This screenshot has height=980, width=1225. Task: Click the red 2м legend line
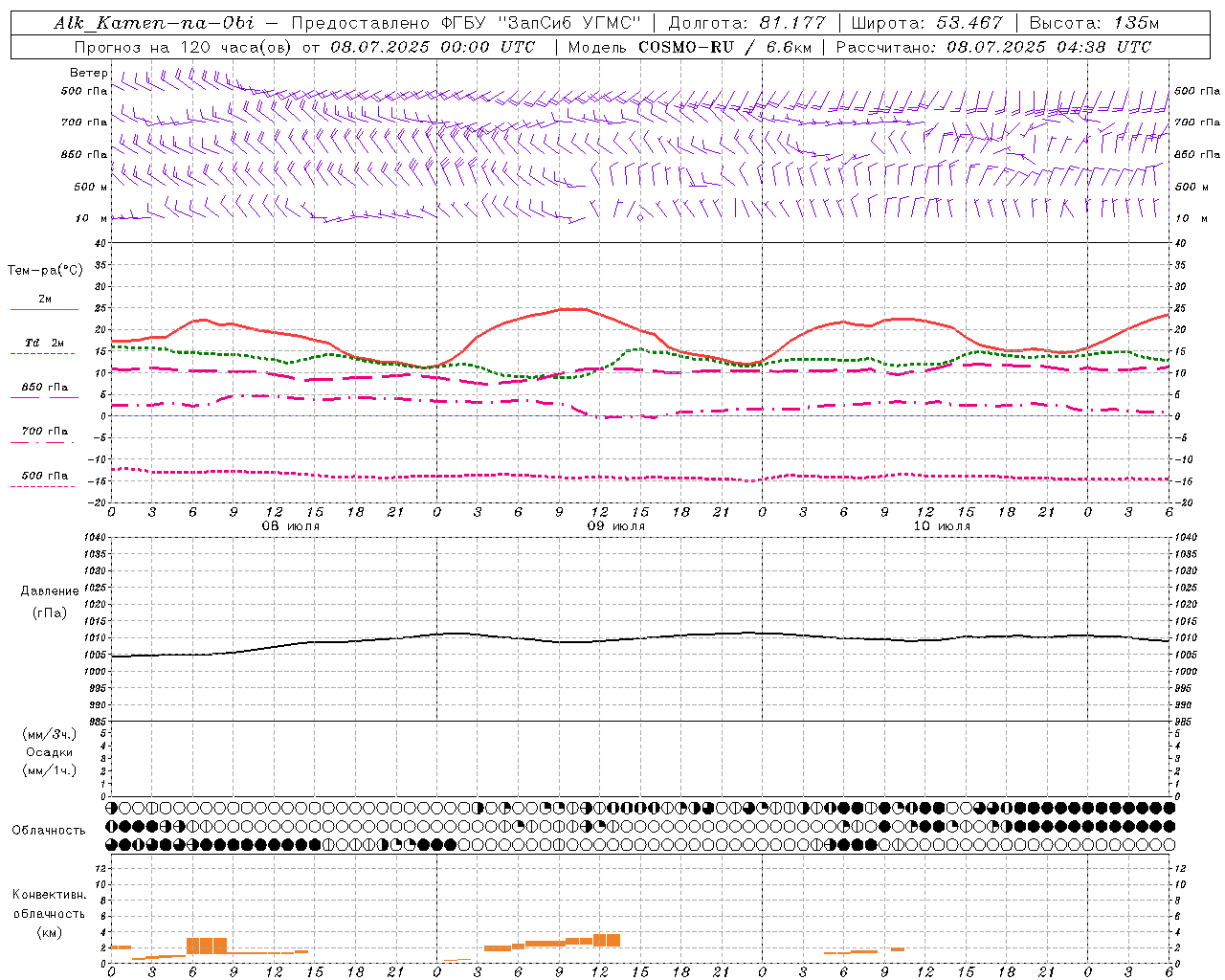pyautogui.click(x=44, y=309)
